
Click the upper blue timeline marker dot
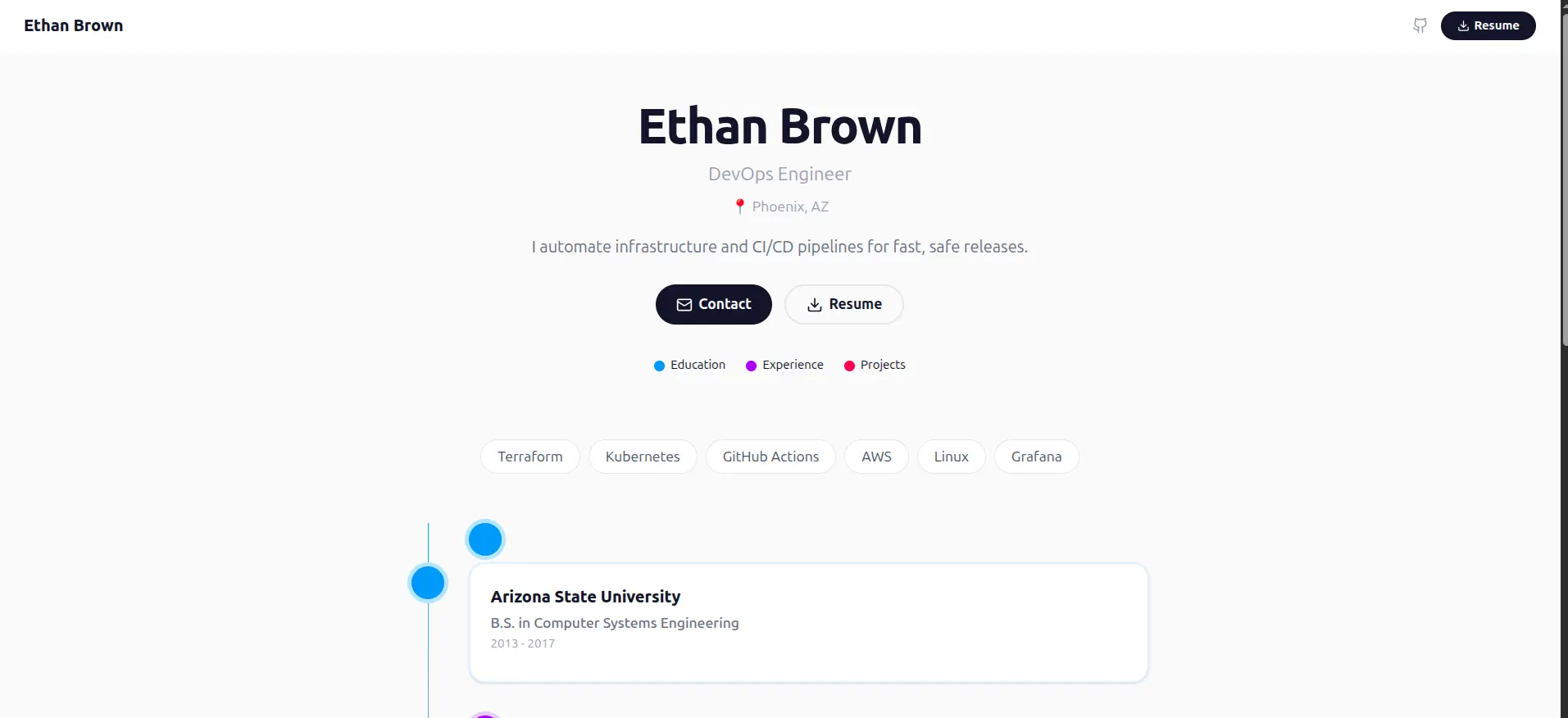(x=485, y=540)
